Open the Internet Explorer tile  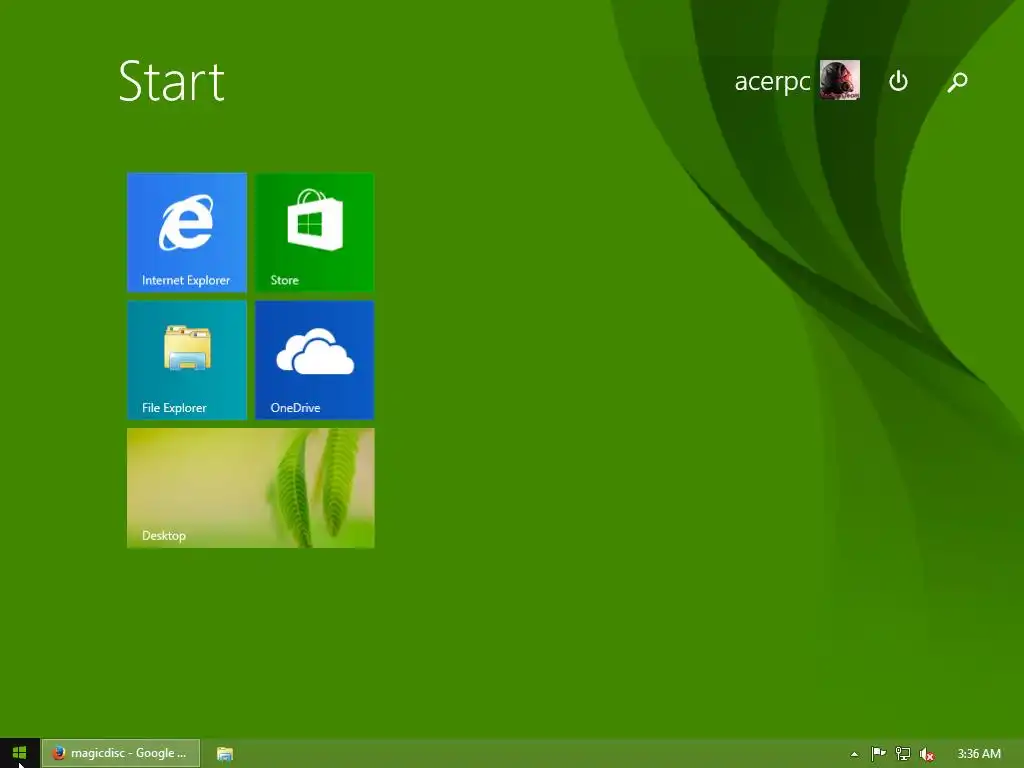(x=187, y=232)
